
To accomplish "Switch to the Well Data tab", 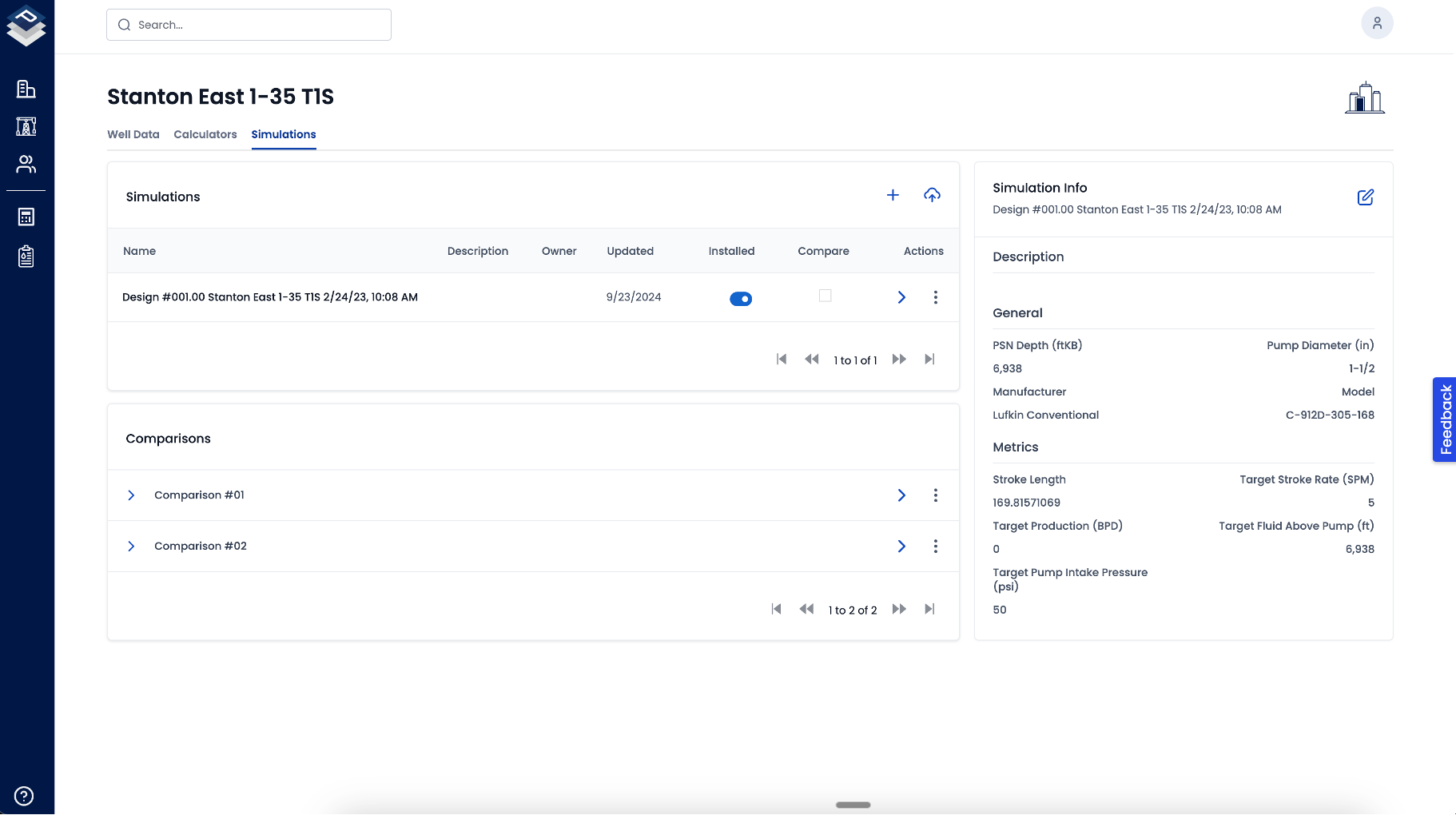I will tap(133, 134).
